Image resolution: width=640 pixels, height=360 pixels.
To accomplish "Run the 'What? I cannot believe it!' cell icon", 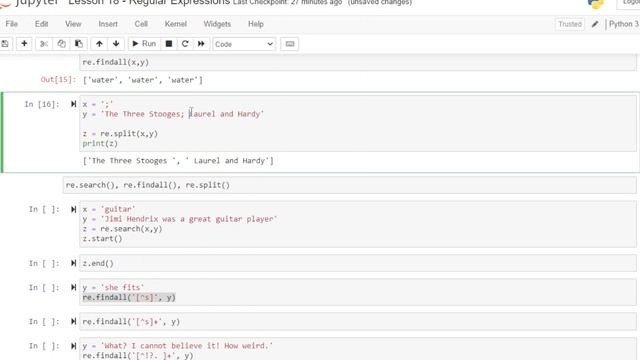I will pos(73,346).
